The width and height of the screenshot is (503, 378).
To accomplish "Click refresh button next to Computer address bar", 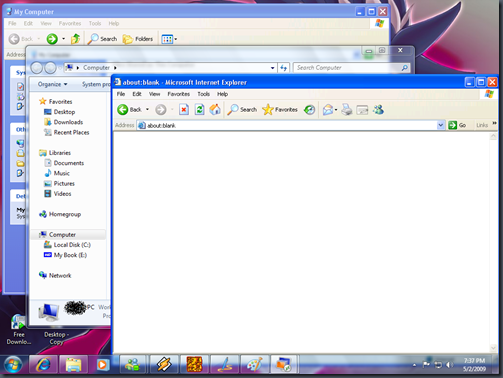I will [283, 68].
